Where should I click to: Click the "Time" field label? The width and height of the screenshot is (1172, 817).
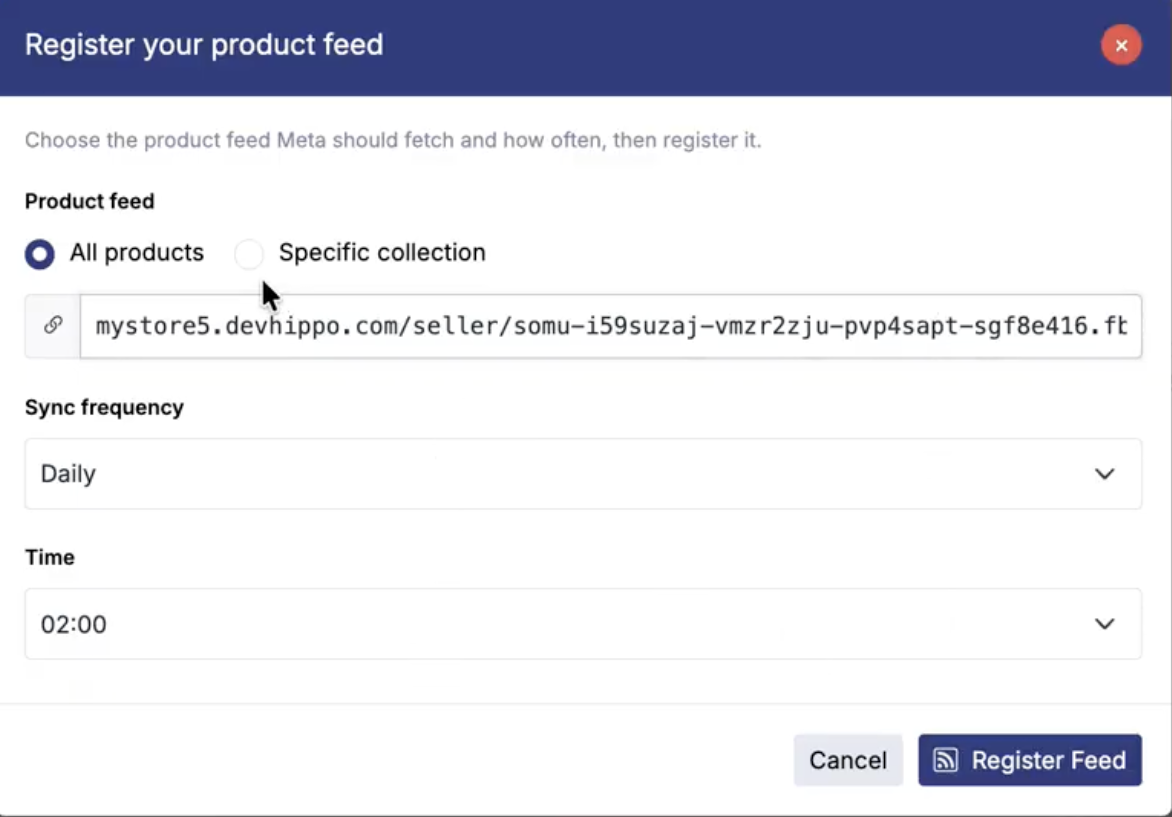tap(49, 558)
